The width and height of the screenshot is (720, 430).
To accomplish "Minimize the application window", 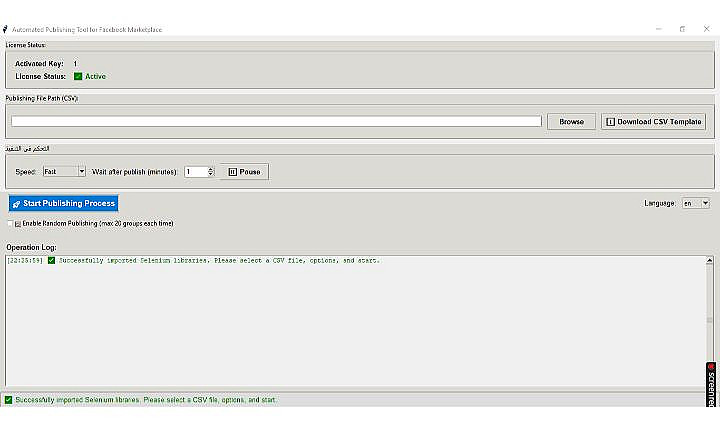I will point(658,29).
